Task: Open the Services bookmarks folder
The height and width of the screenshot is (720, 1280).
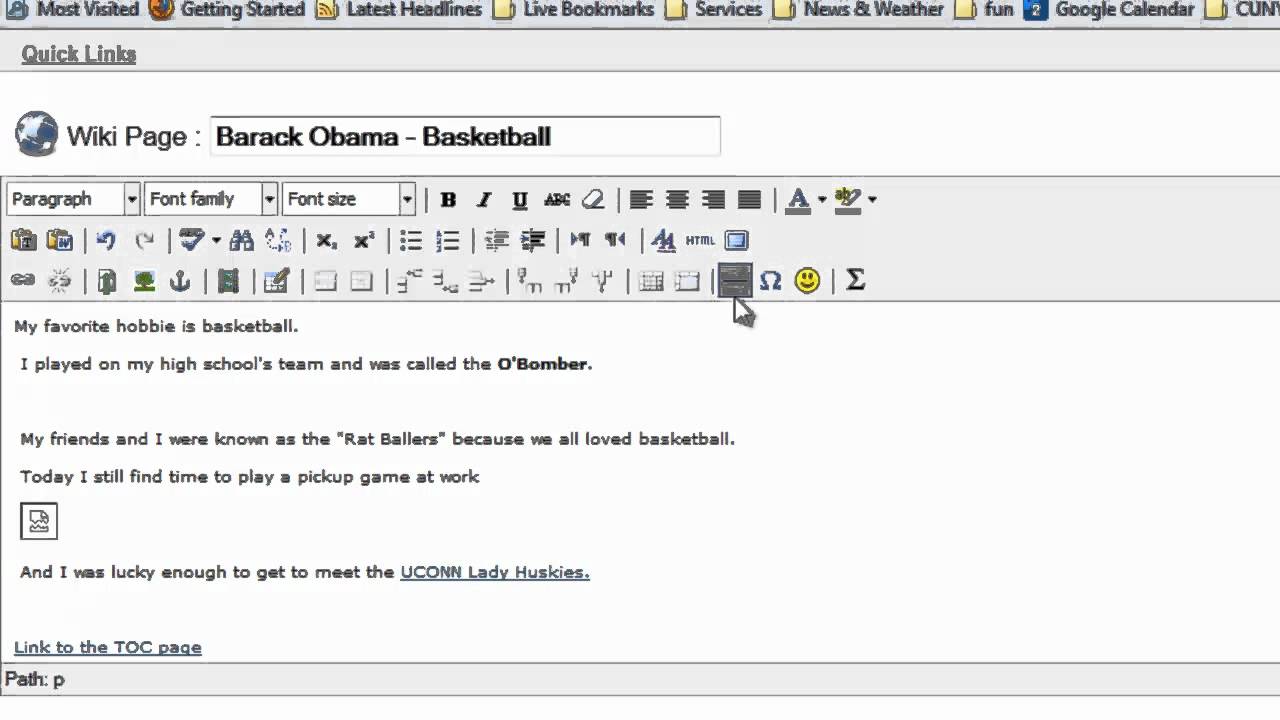Action: coord(714,10)
